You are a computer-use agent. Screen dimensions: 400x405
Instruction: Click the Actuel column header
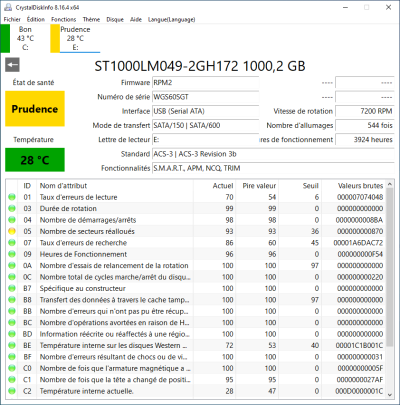point(214,186)
